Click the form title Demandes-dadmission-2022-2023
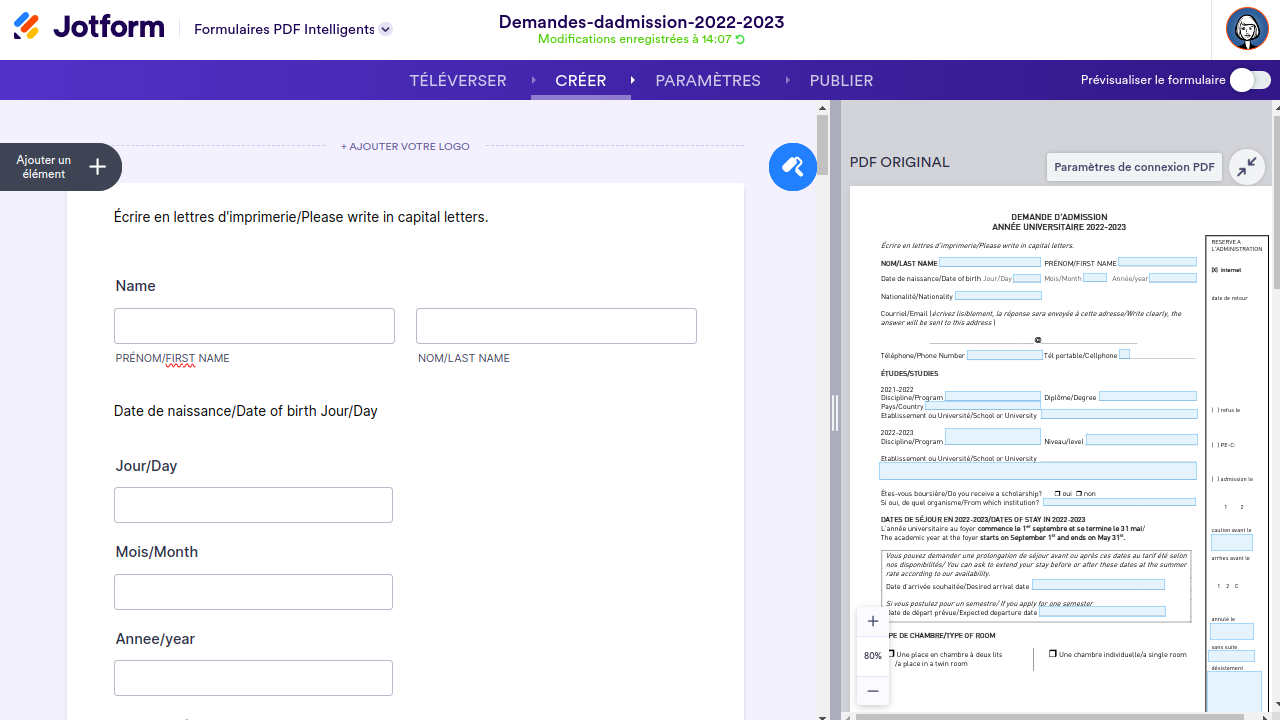This screenshot has height=720, width=1280. (641, 22)
